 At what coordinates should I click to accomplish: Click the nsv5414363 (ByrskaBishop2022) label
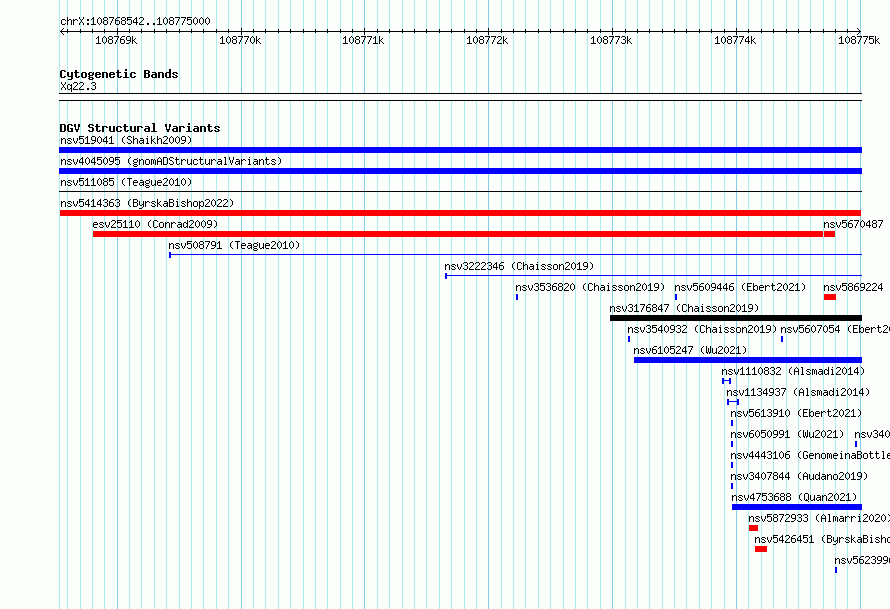[147, 203]
